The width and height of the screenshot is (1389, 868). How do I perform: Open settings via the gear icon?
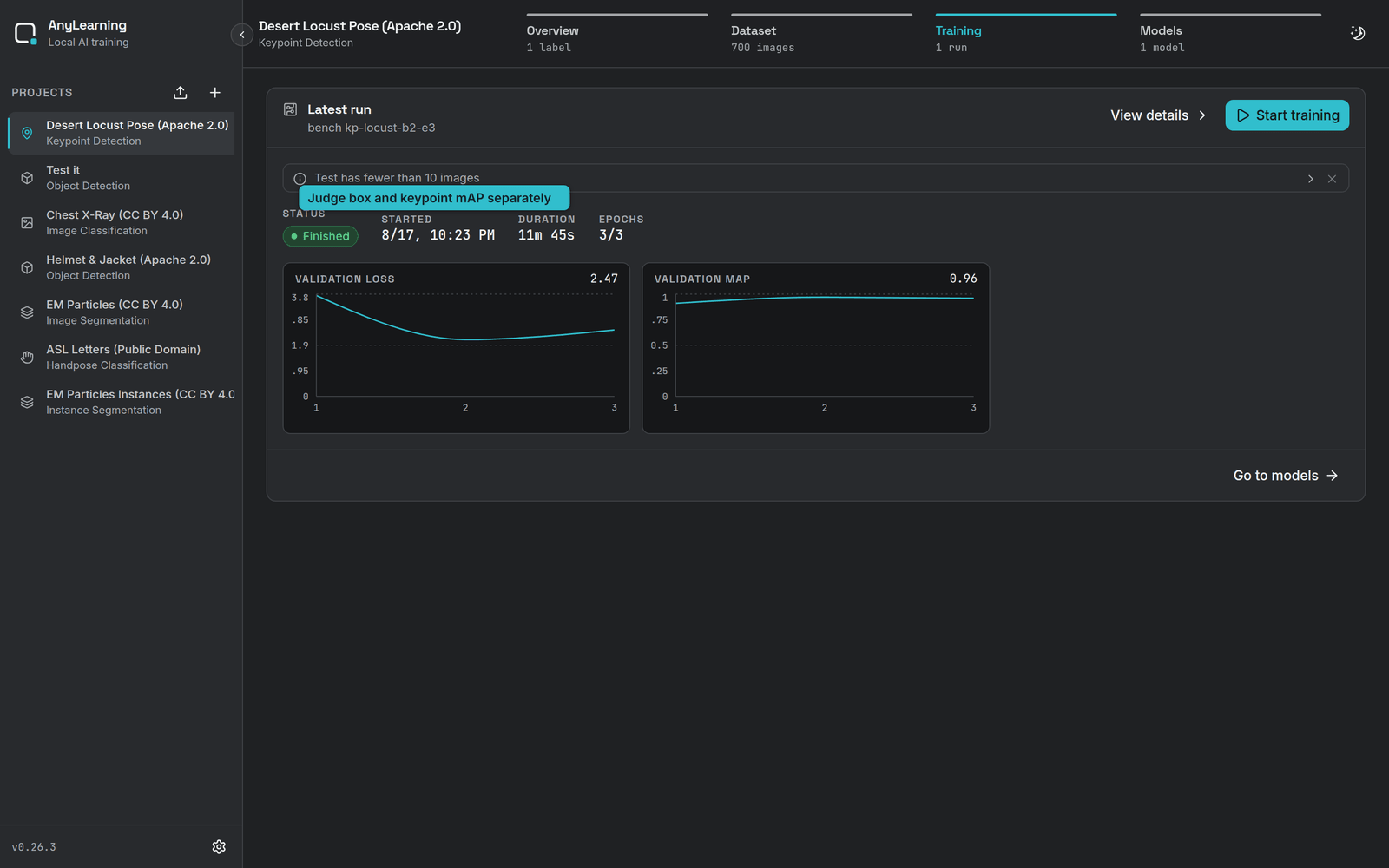click(x=219, y=846)
